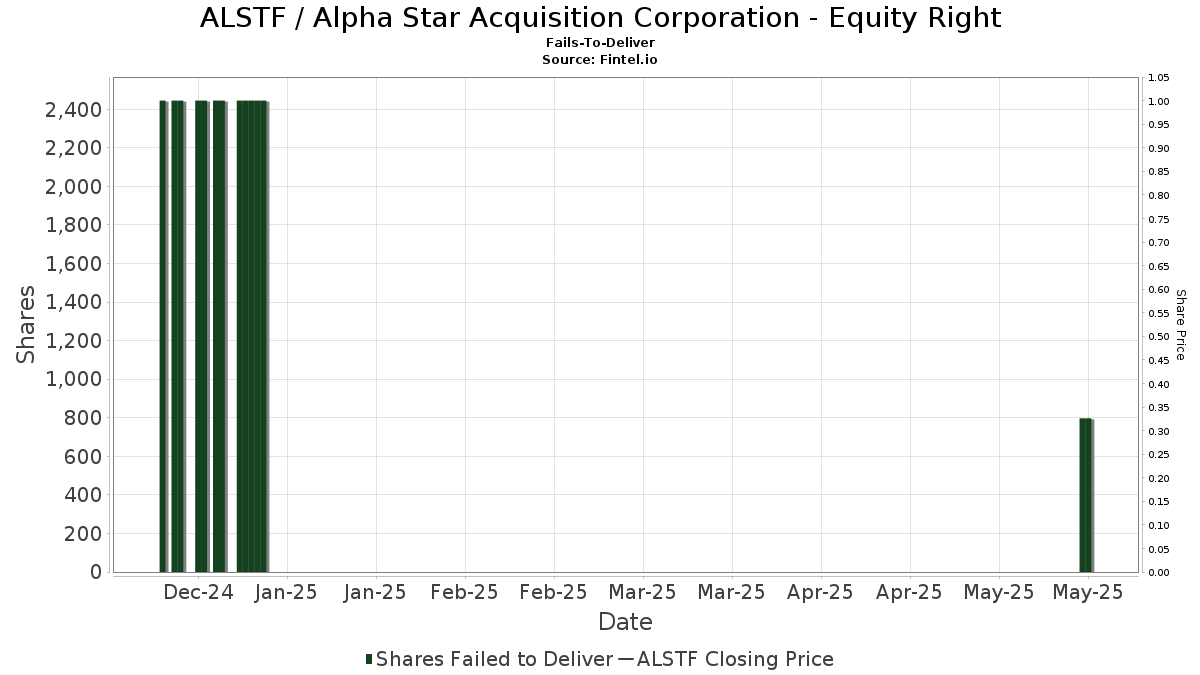Select the ALSTF Closing Price legend label

[735, 659]
